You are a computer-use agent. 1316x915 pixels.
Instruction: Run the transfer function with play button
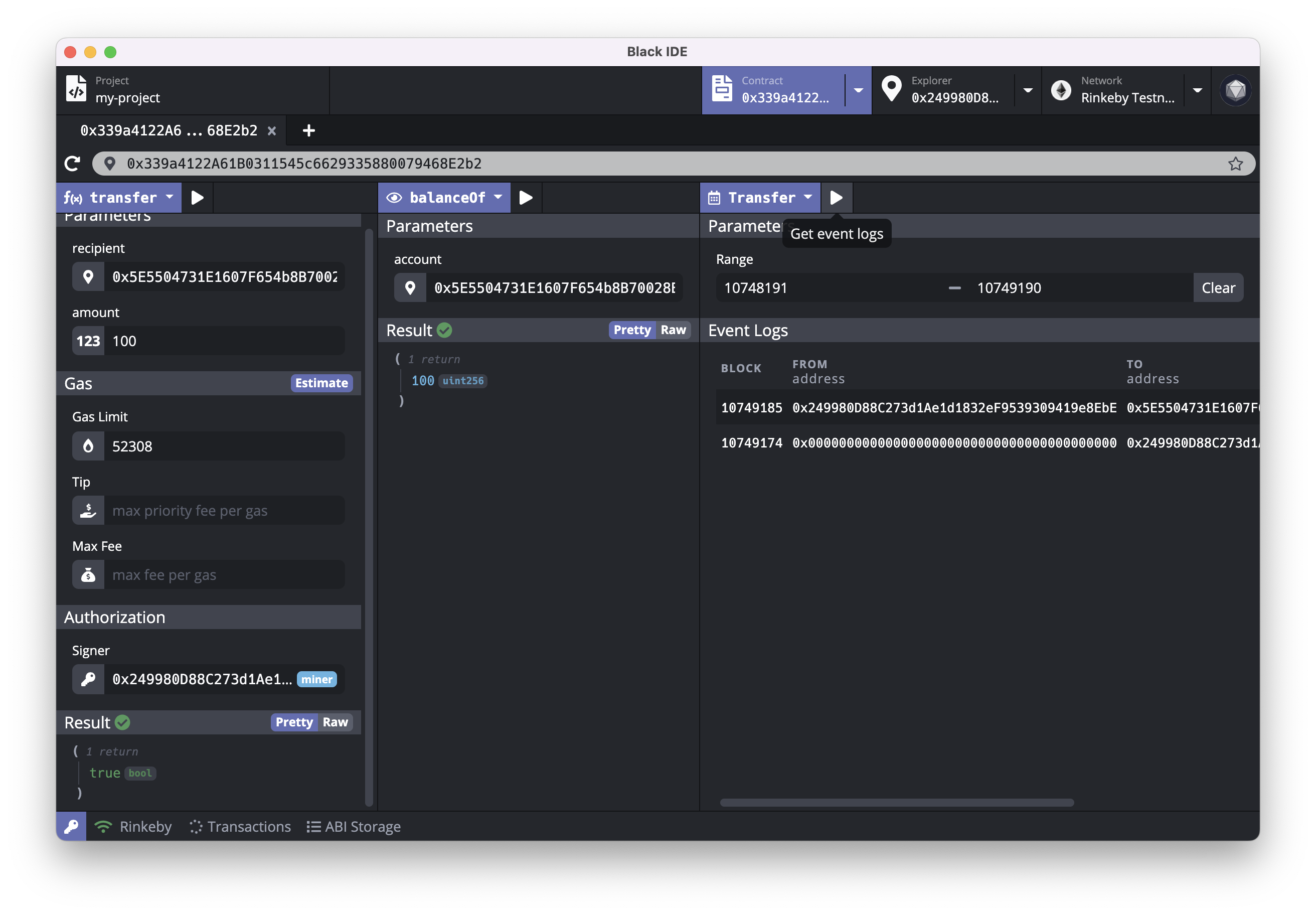tap(197, 198)
